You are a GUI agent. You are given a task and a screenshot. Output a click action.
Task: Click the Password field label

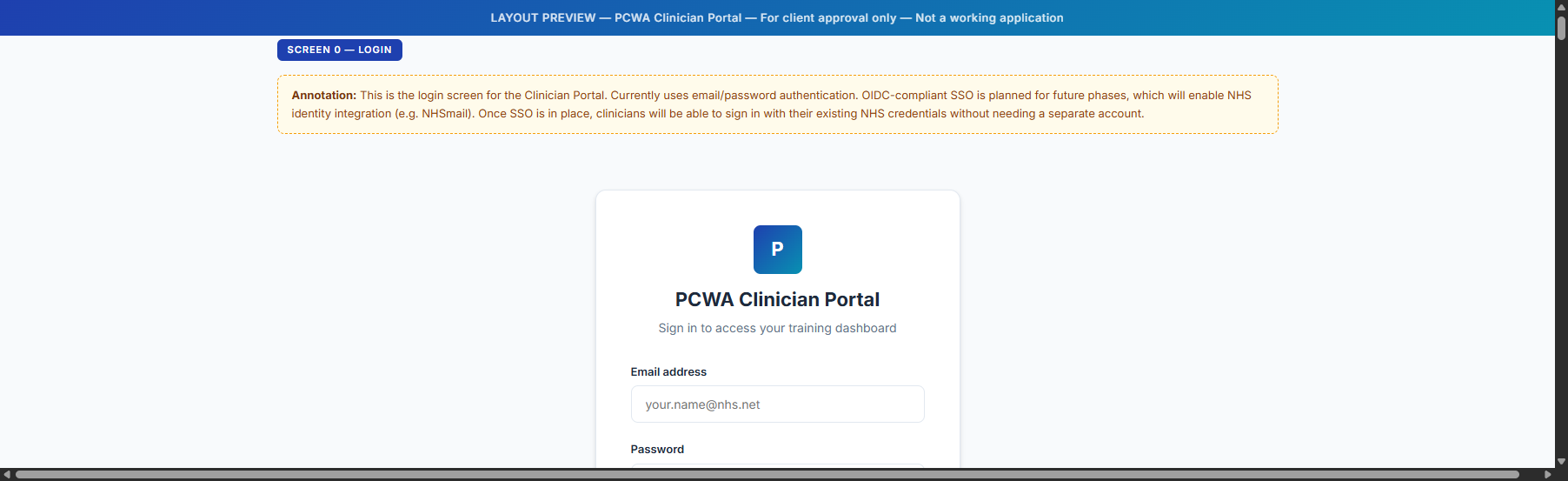pyautogui.click(x=657, y=449)
